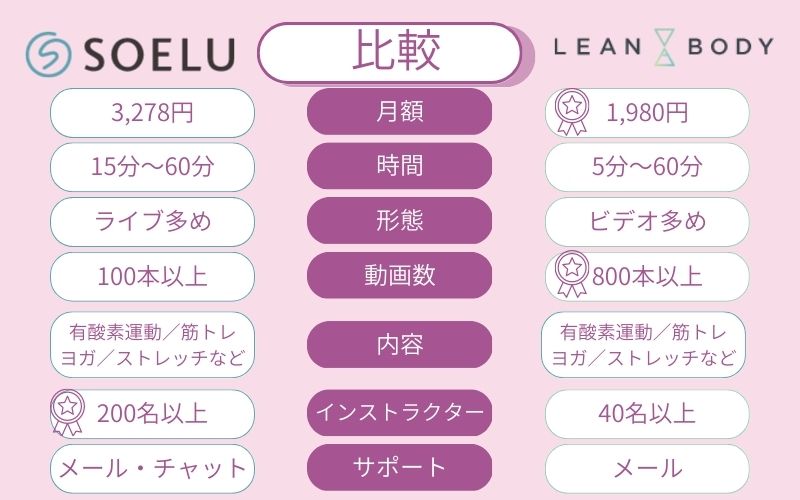800x500 pixels.
Task: Select the 動画数 category label
Action: pyautogui.click(x=399, y=275)
